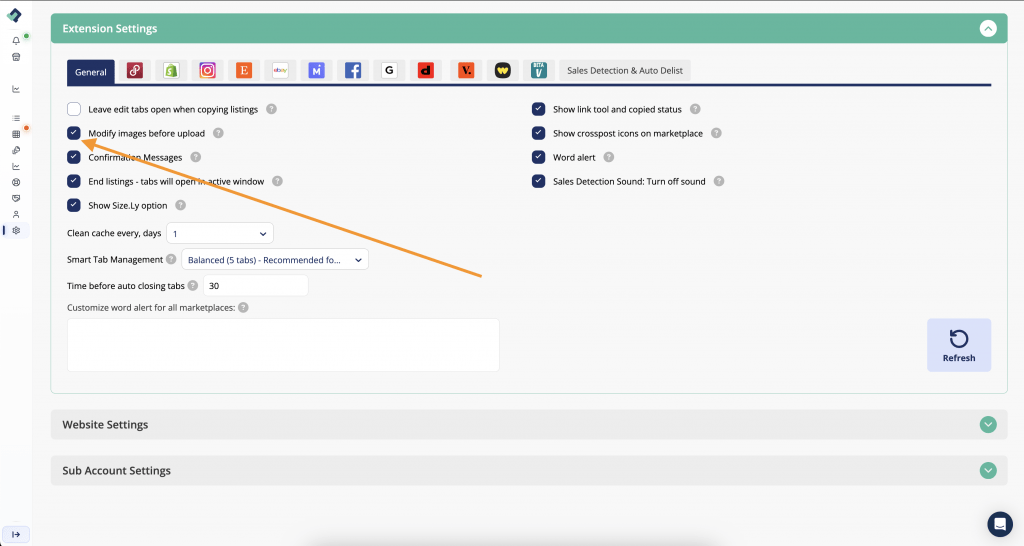Screen dimensions: 1024x546
Task: Expand the sidebar with arrow button
Action: [16, 534]
